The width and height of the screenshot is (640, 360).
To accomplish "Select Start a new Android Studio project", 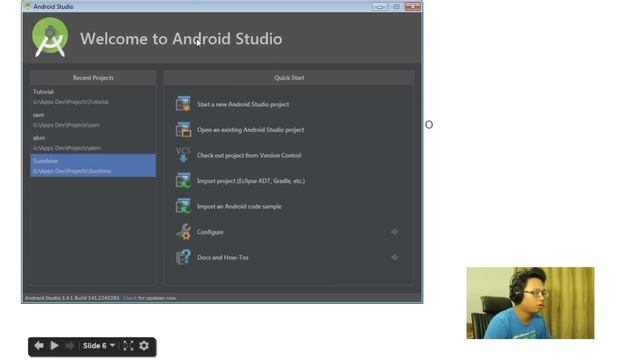I will [243, 104].
